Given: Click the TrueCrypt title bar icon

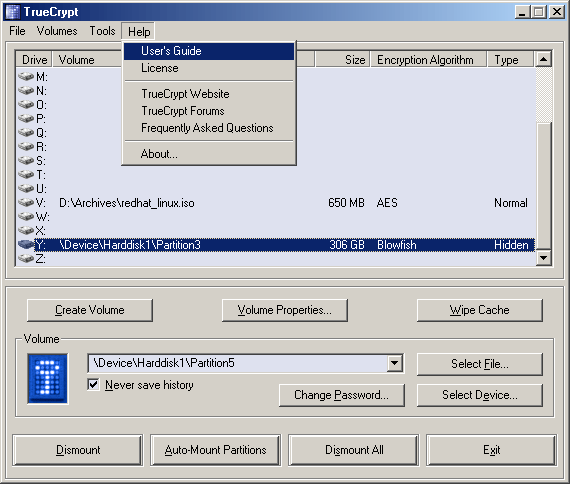Looking at the screenshot, I should click(x=12, y=12).
